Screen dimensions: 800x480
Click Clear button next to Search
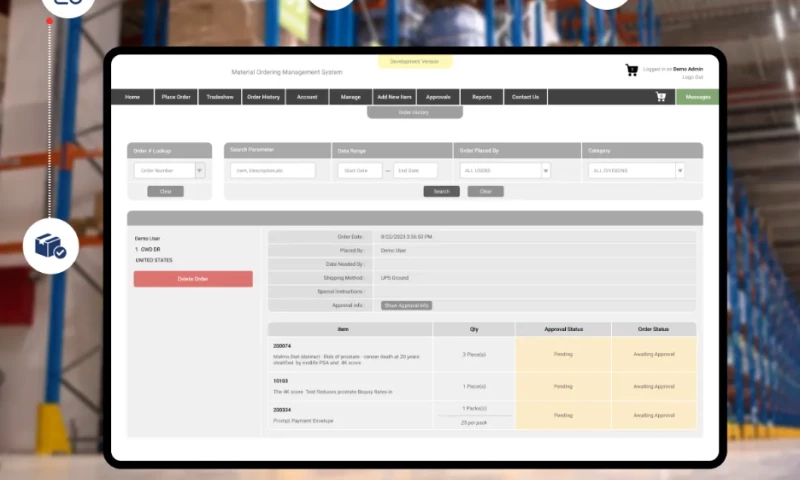[485, 191]
